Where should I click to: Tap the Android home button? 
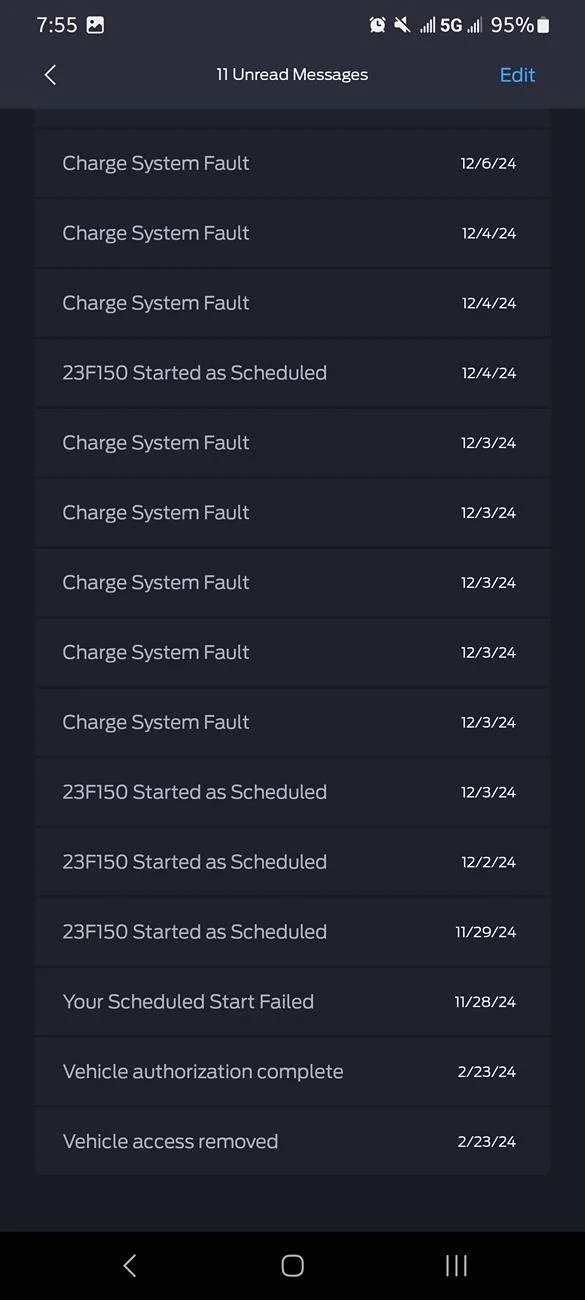(x=292, y=1264)
